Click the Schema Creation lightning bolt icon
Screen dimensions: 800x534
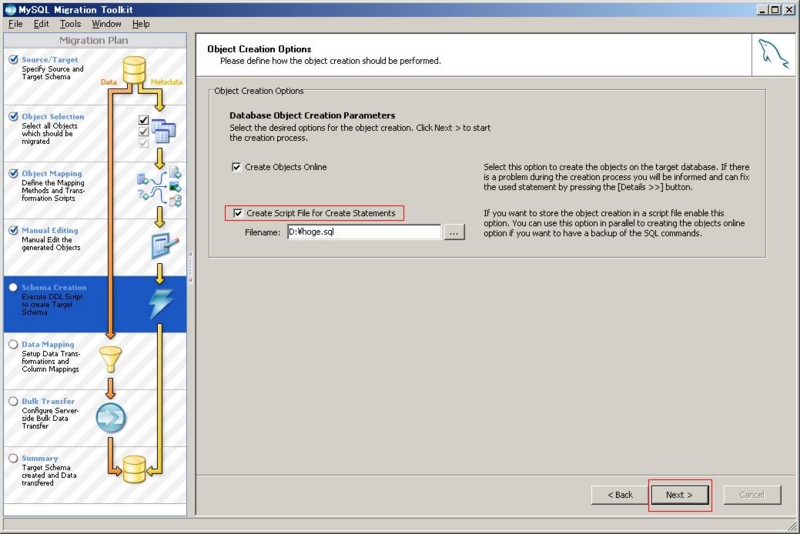click(161, 304)
